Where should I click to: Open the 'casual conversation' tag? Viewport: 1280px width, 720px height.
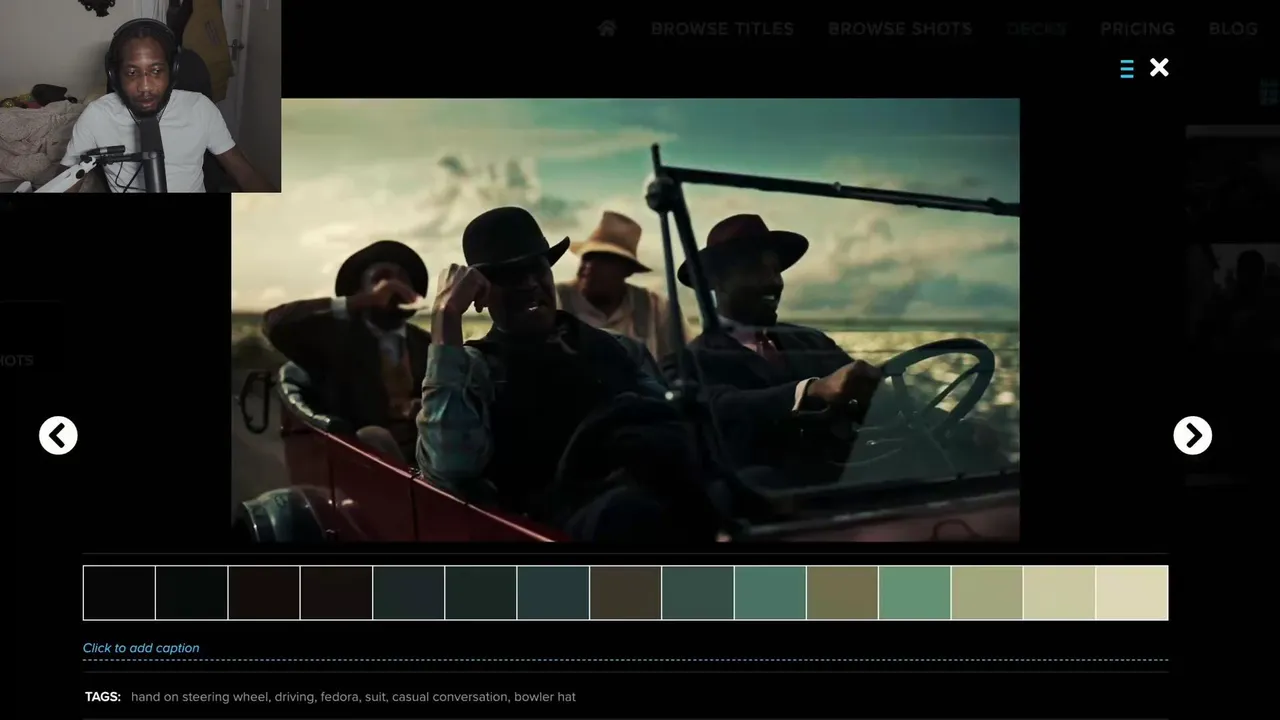coord(450,697)
